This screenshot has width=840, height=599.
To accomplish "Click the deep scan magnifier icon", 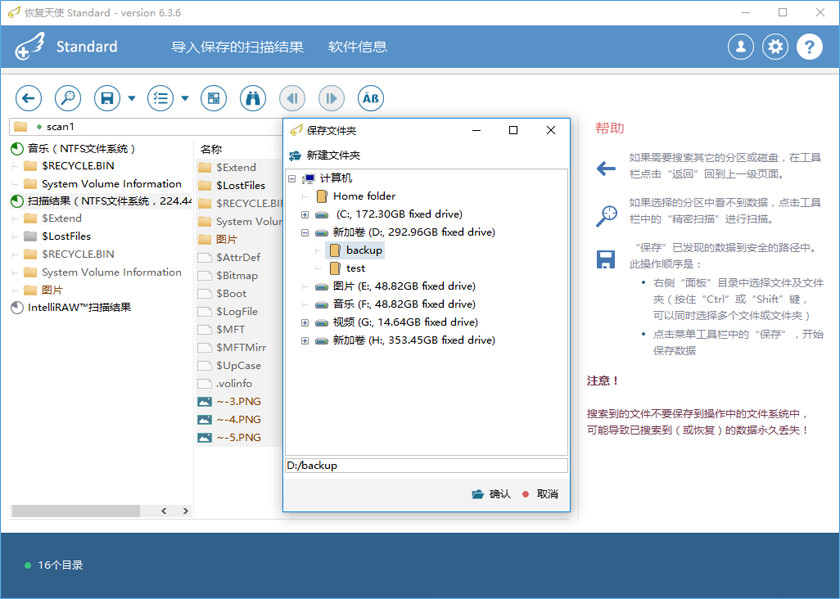I will [67, 98].
